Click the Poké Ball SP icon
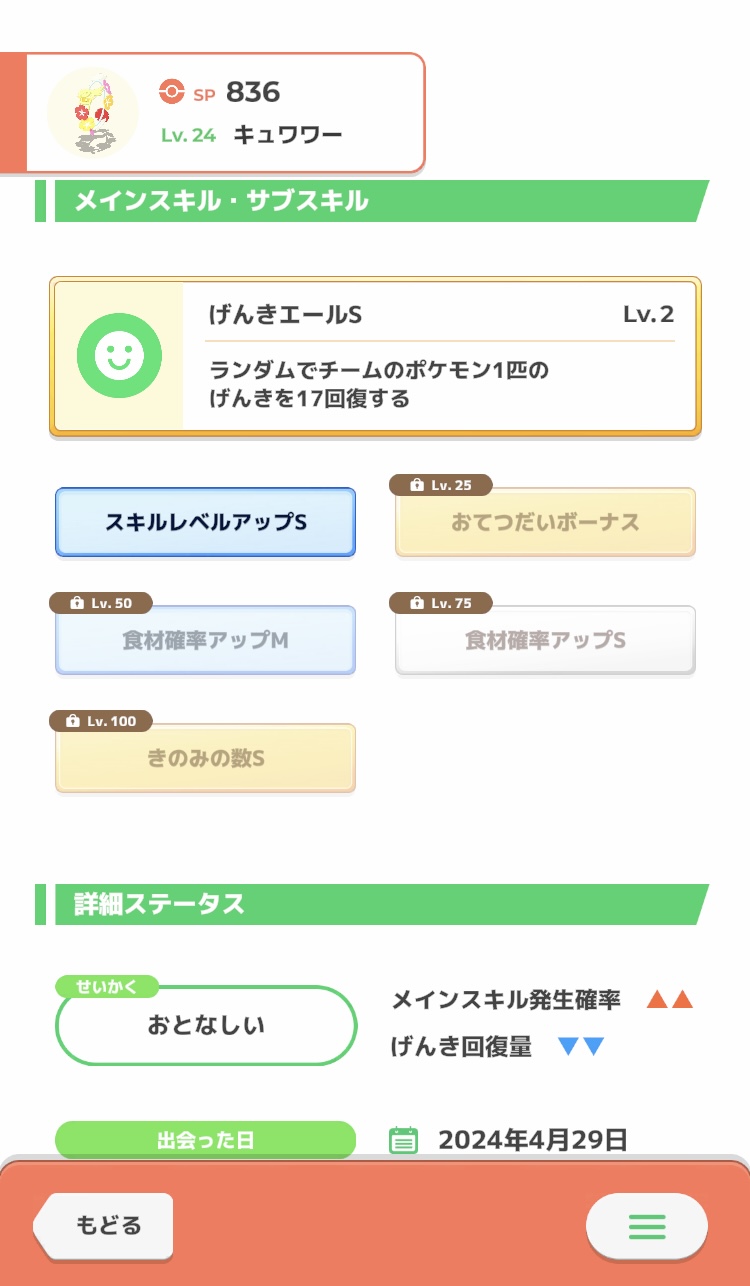The width and height of the screenshot is (750, 1286). point(172,93)
